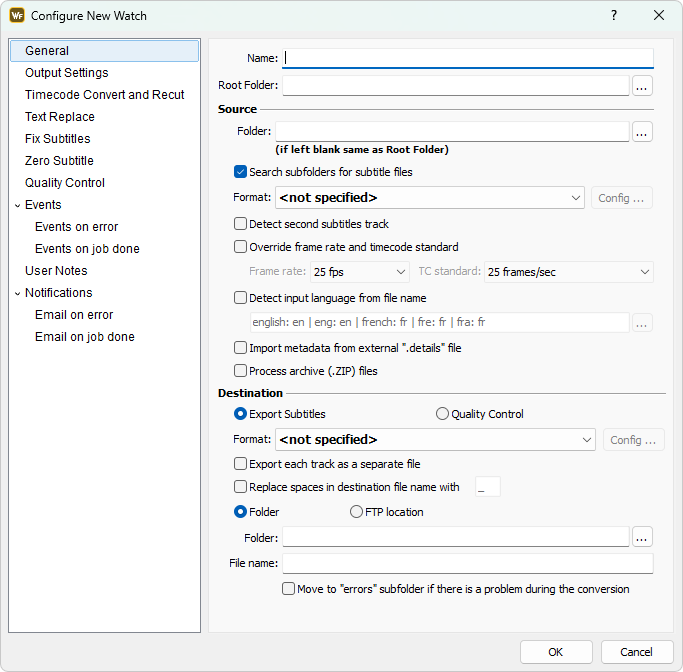This screenshot has width=683, height=672.
Task: Enable Process archive (.ZIP) files
Action: click(240, 371)
